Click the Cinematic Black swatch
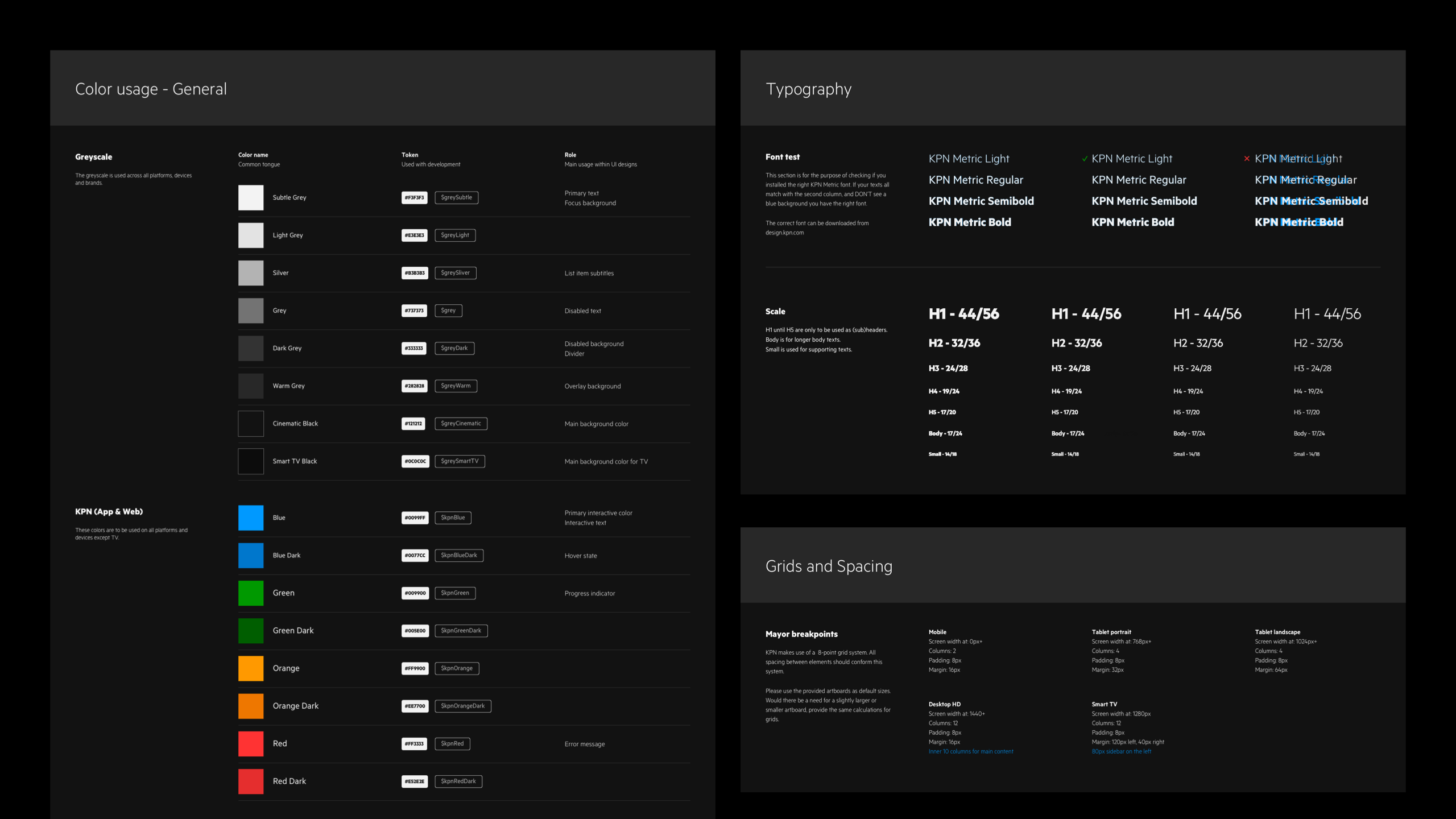 coord(251,424)
